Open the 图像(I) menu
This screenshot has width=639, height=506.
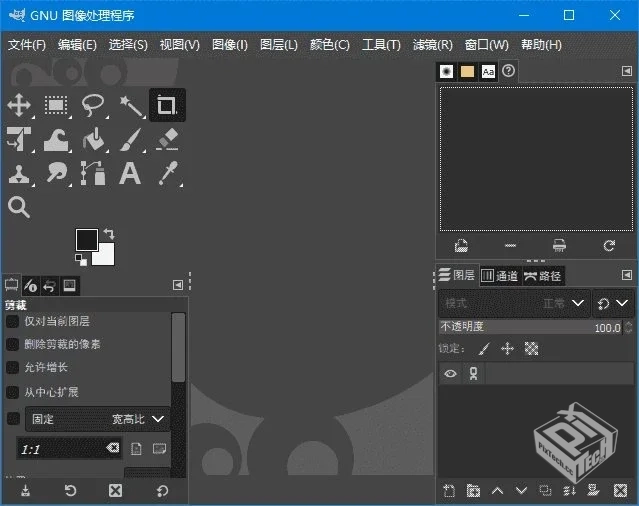[230, 44]
